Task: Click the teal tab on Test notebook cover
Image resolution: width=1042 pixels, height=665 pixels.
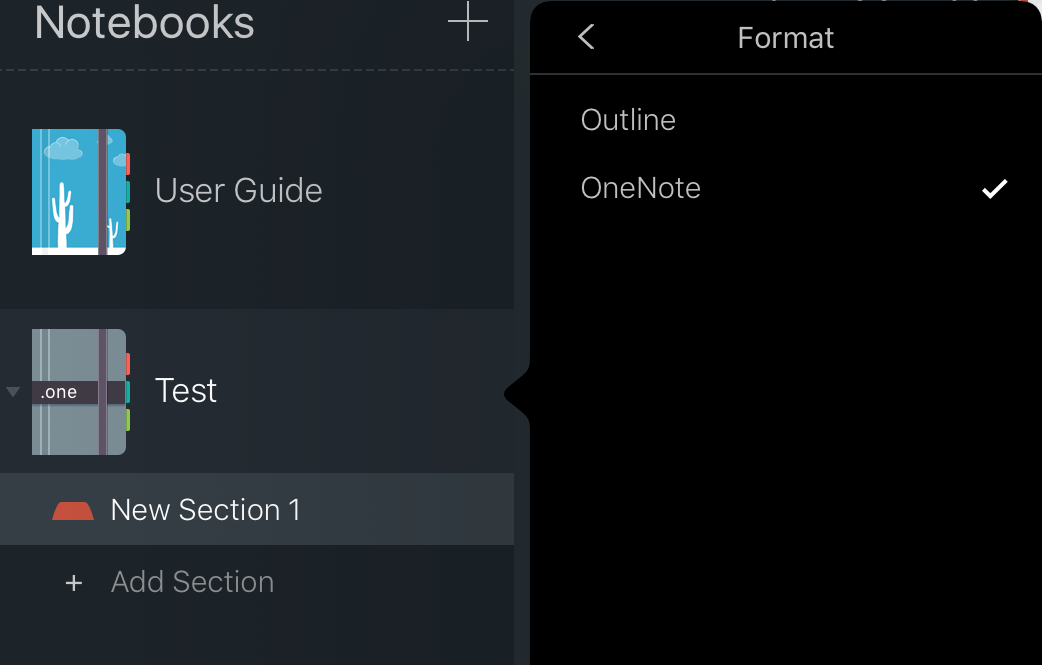Action: [x=128, y=392]
